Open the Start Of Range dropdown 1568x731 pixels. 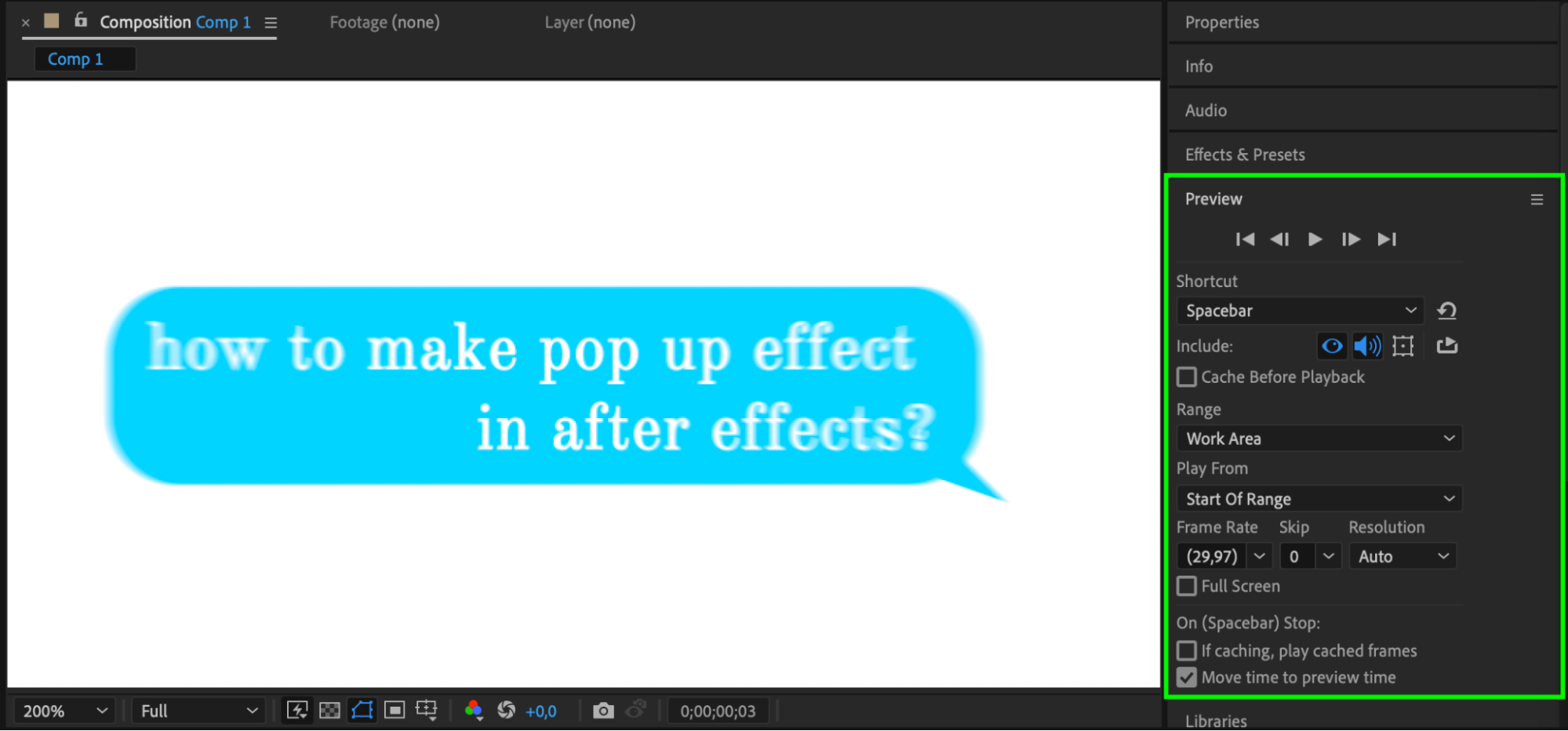(1319, 499)
